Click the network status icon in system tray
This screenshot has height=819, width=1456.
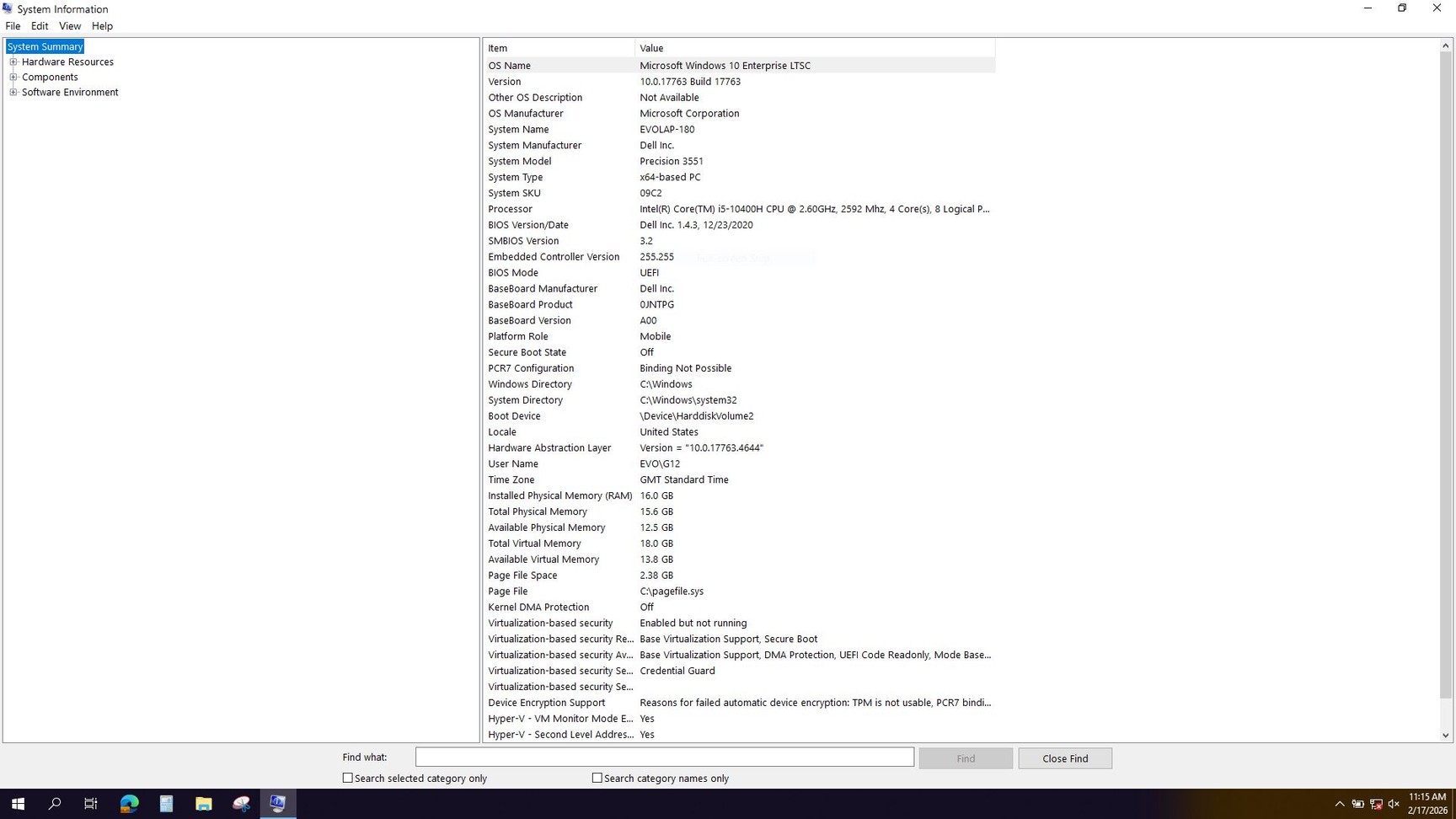pyautogui.click(x=1376, y=804)
